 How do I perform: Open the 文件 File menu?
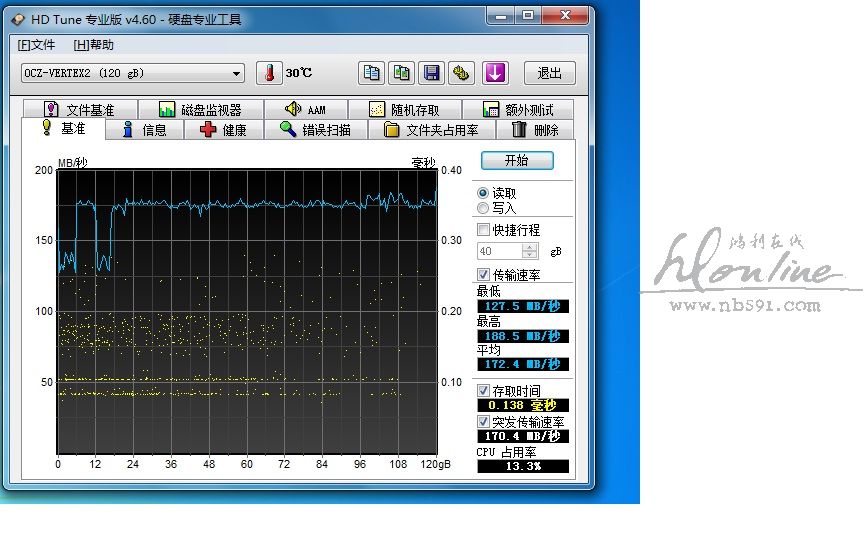click(37, 45)
